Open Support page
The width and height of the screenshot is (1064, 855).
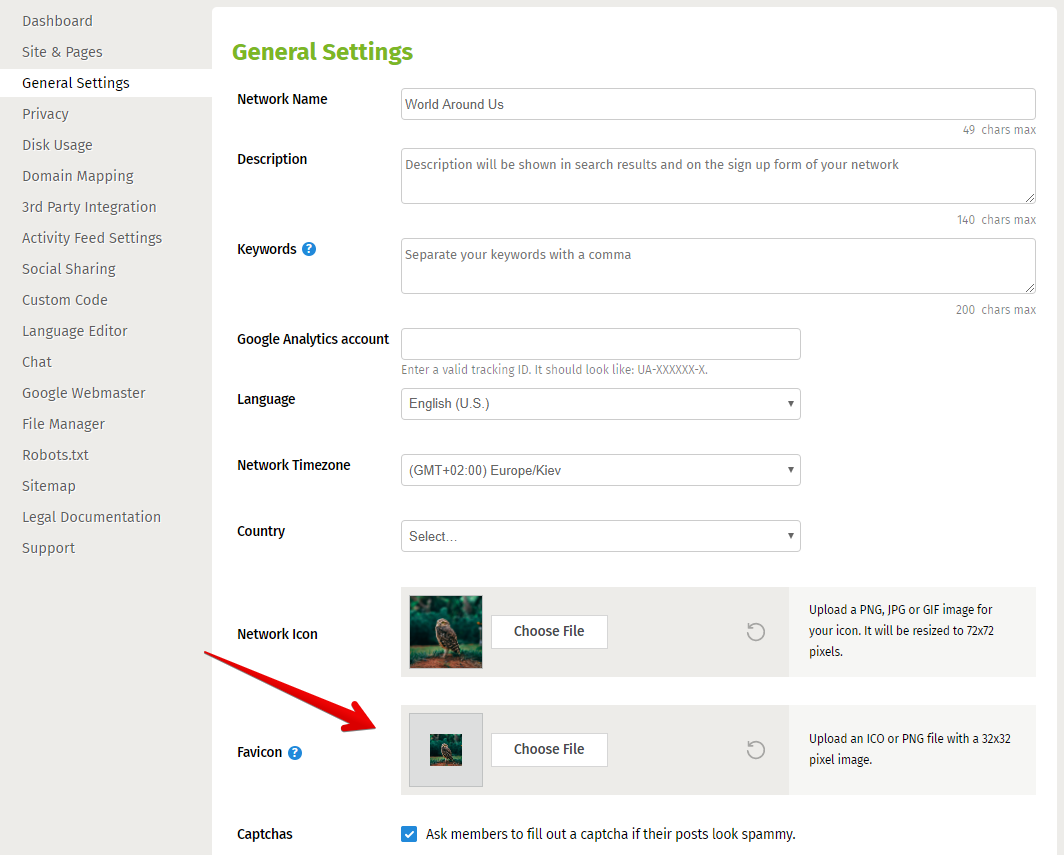click(x=49, y=548)
